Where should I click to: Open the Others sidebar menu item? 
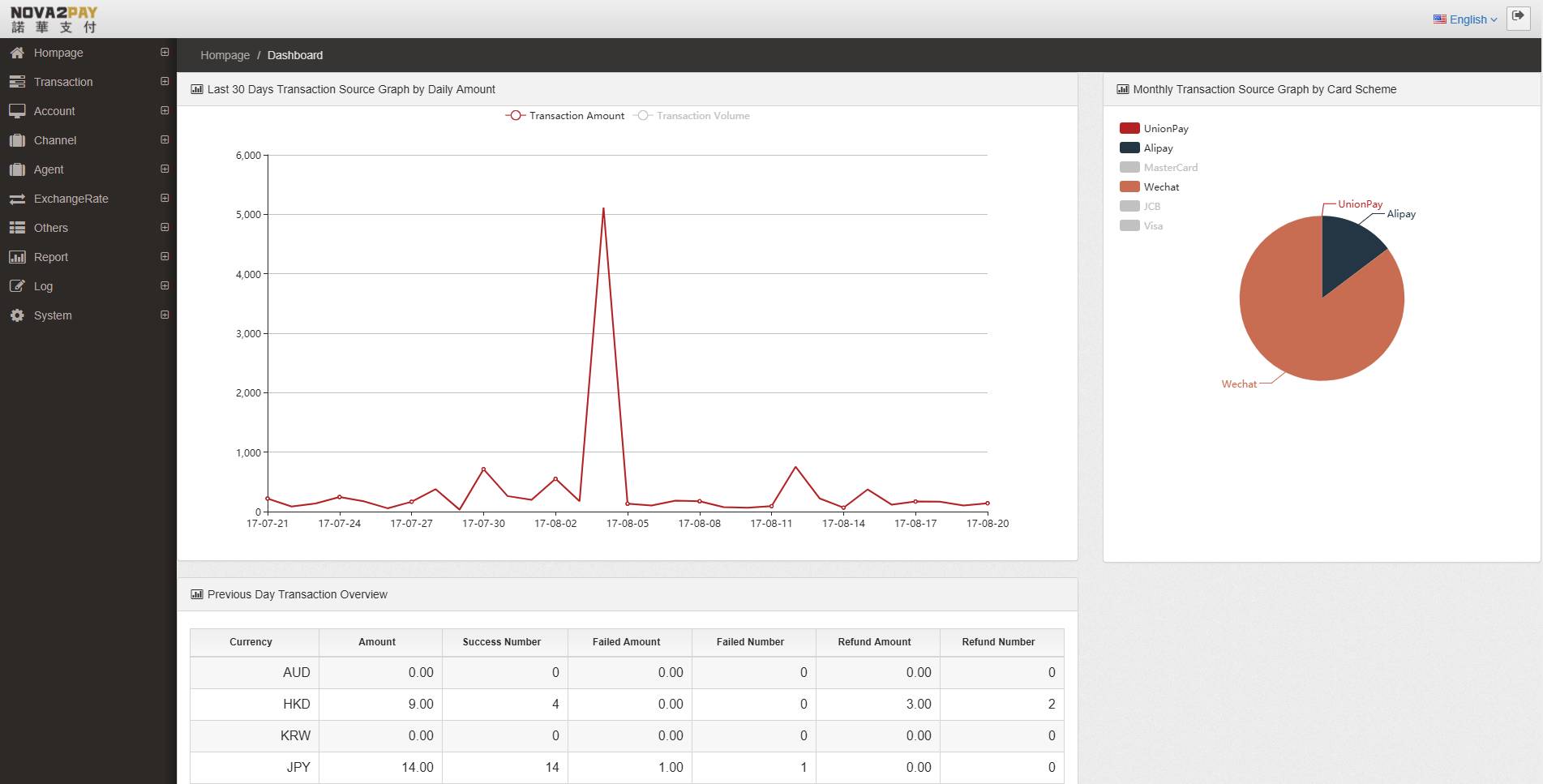coord(51,228)
